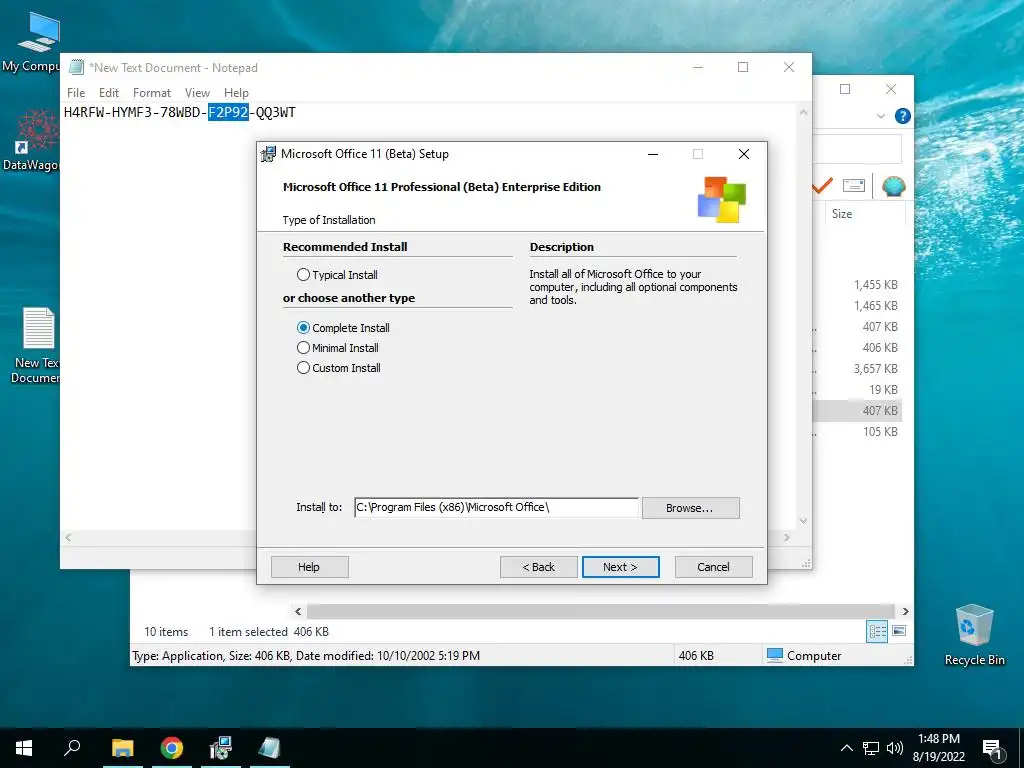Viewport: 1024px width, 768px height.
Task: Click Explorer scrollbar right arrow
Action: point(905,611)
